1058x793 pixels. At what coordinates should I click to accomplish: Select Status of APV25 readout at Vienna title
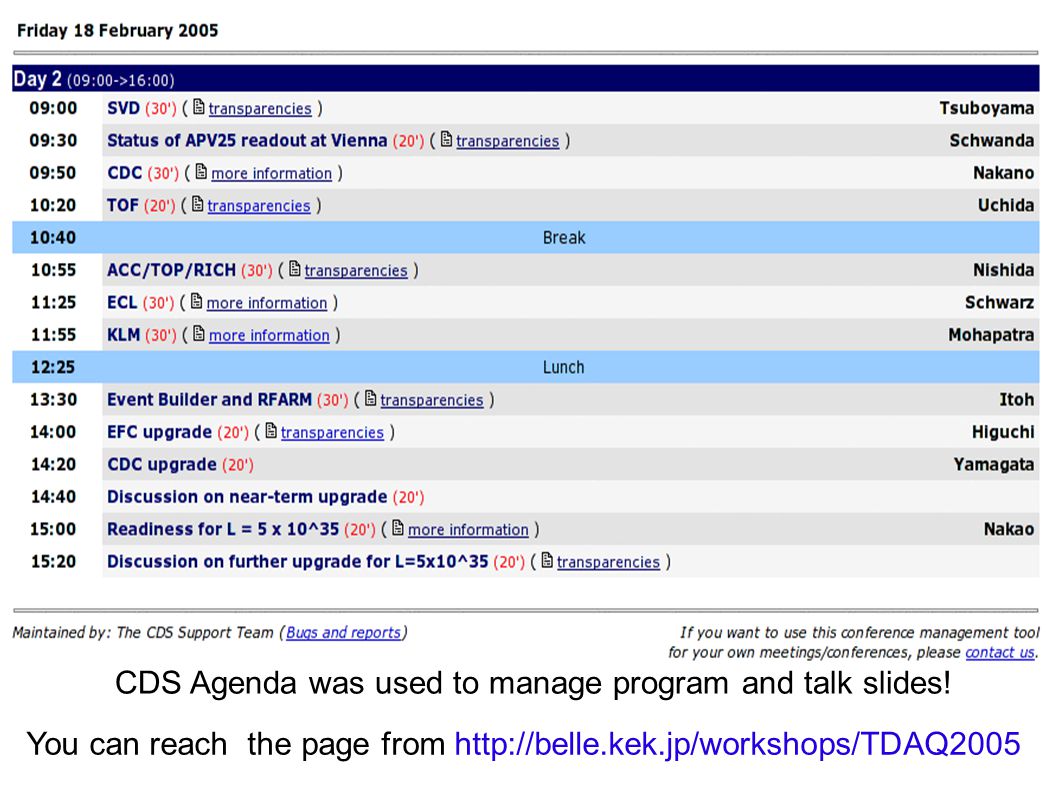tap(247, 140)
